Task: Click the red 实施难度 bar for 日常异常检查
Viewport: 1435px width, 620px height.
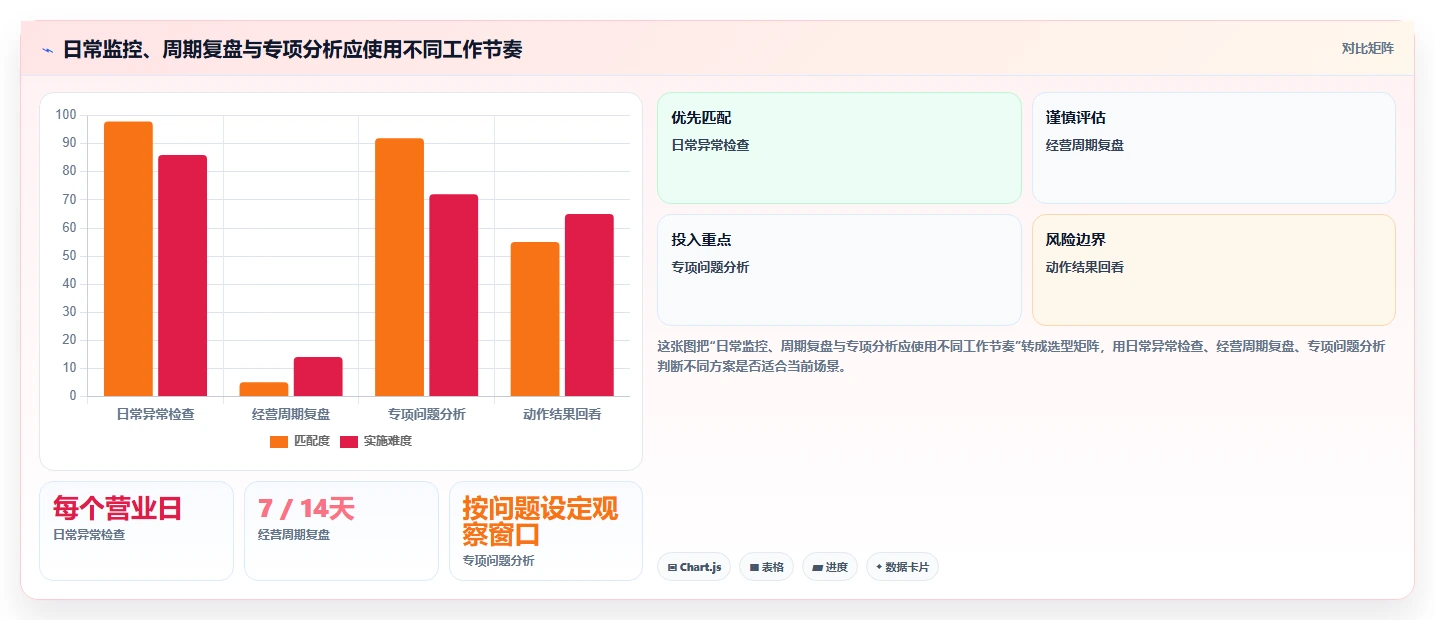Action: [182, 276]
